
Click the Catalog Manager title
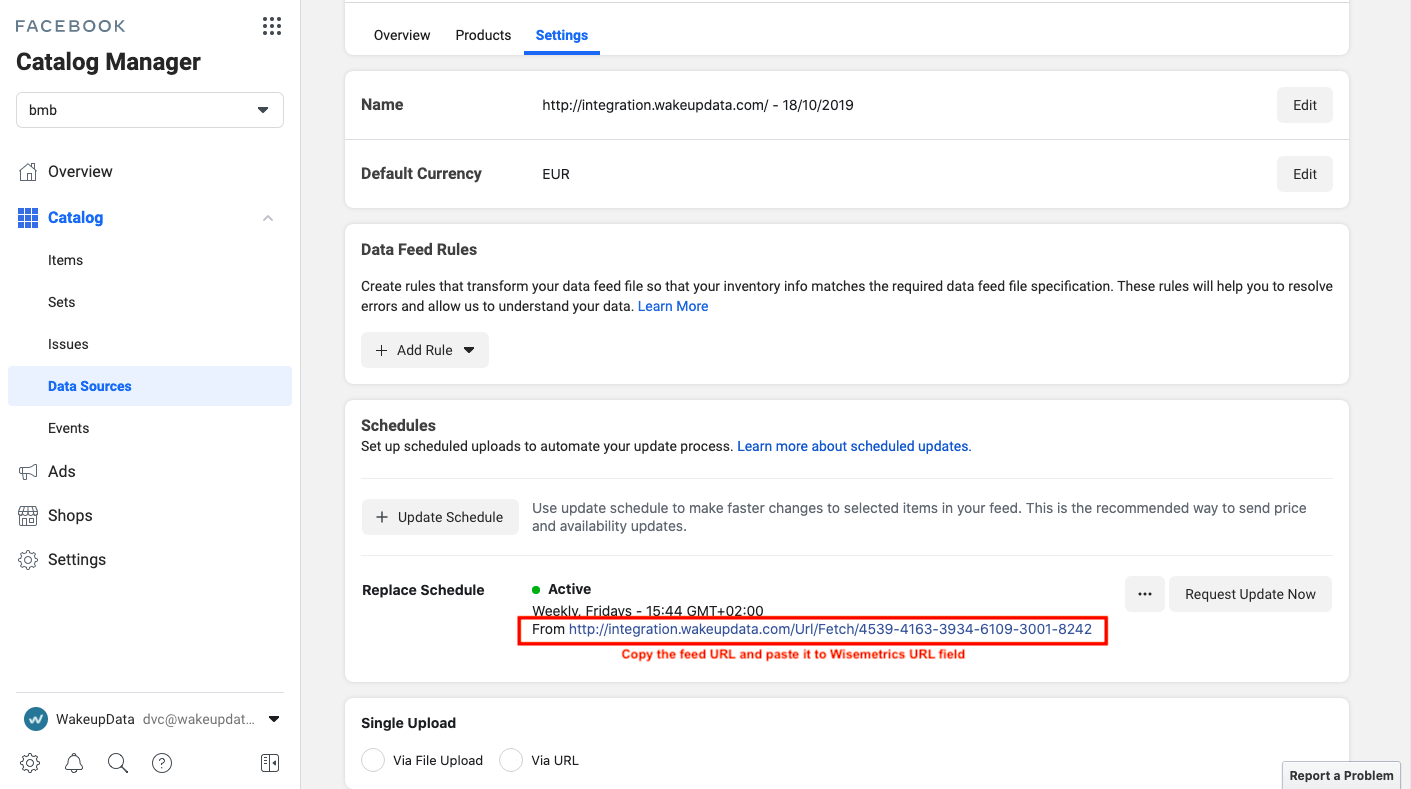108,62
